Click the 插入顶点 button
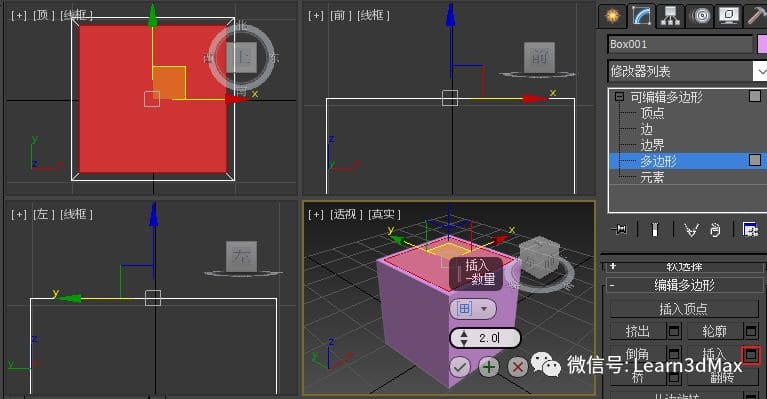Screen dimensions: 767x399 [683, 309]
